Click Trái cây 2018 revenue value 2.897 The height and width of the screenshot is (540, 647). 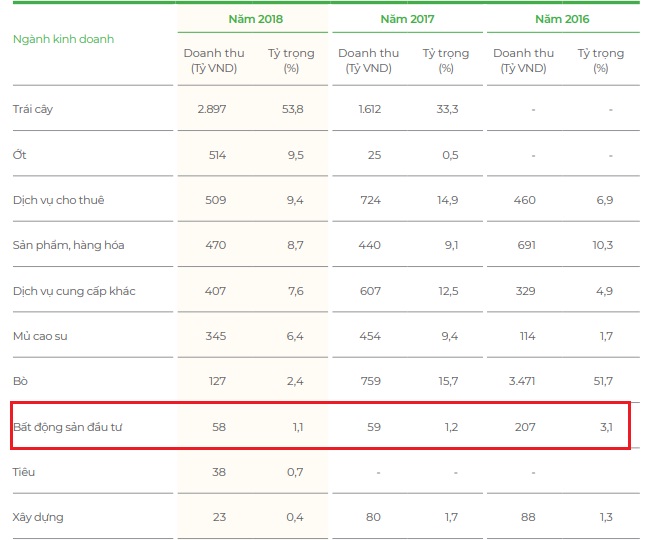pyautogui.click(x=210, y=109)
